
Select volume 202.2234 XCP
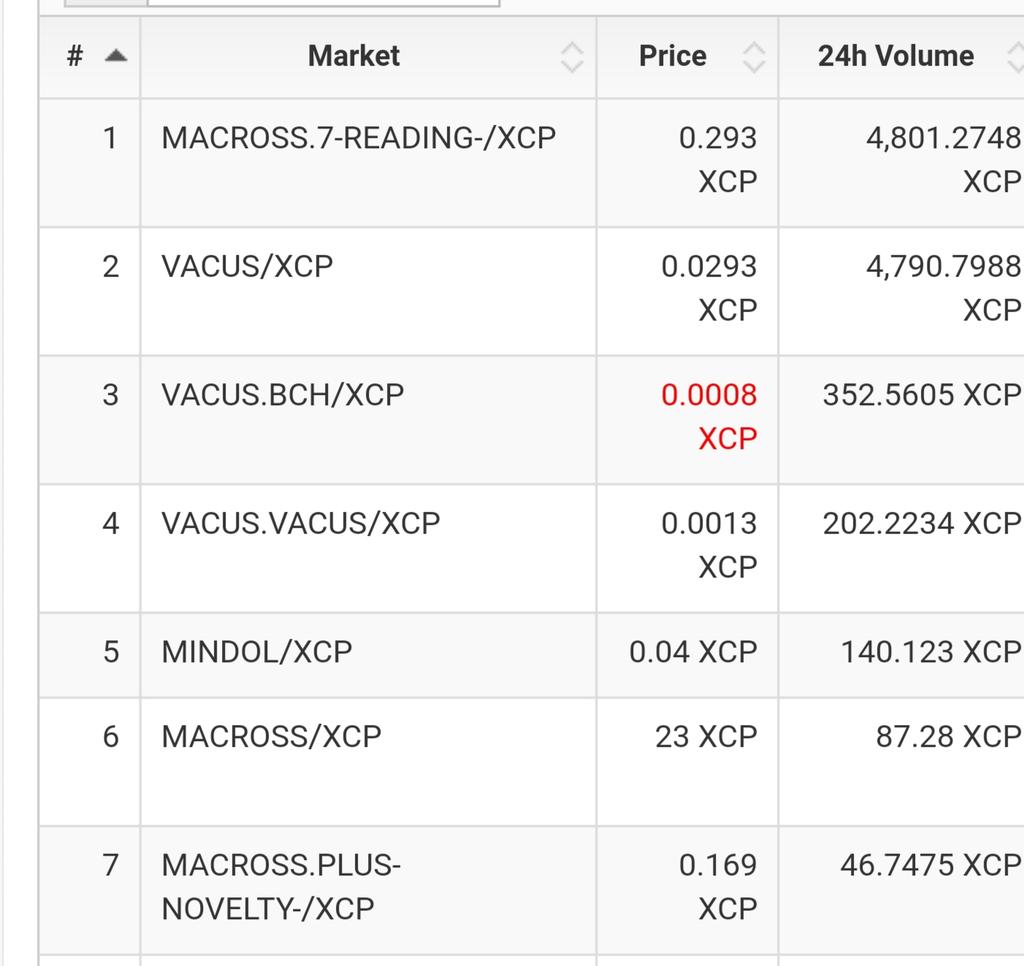[x=921, y=524]
